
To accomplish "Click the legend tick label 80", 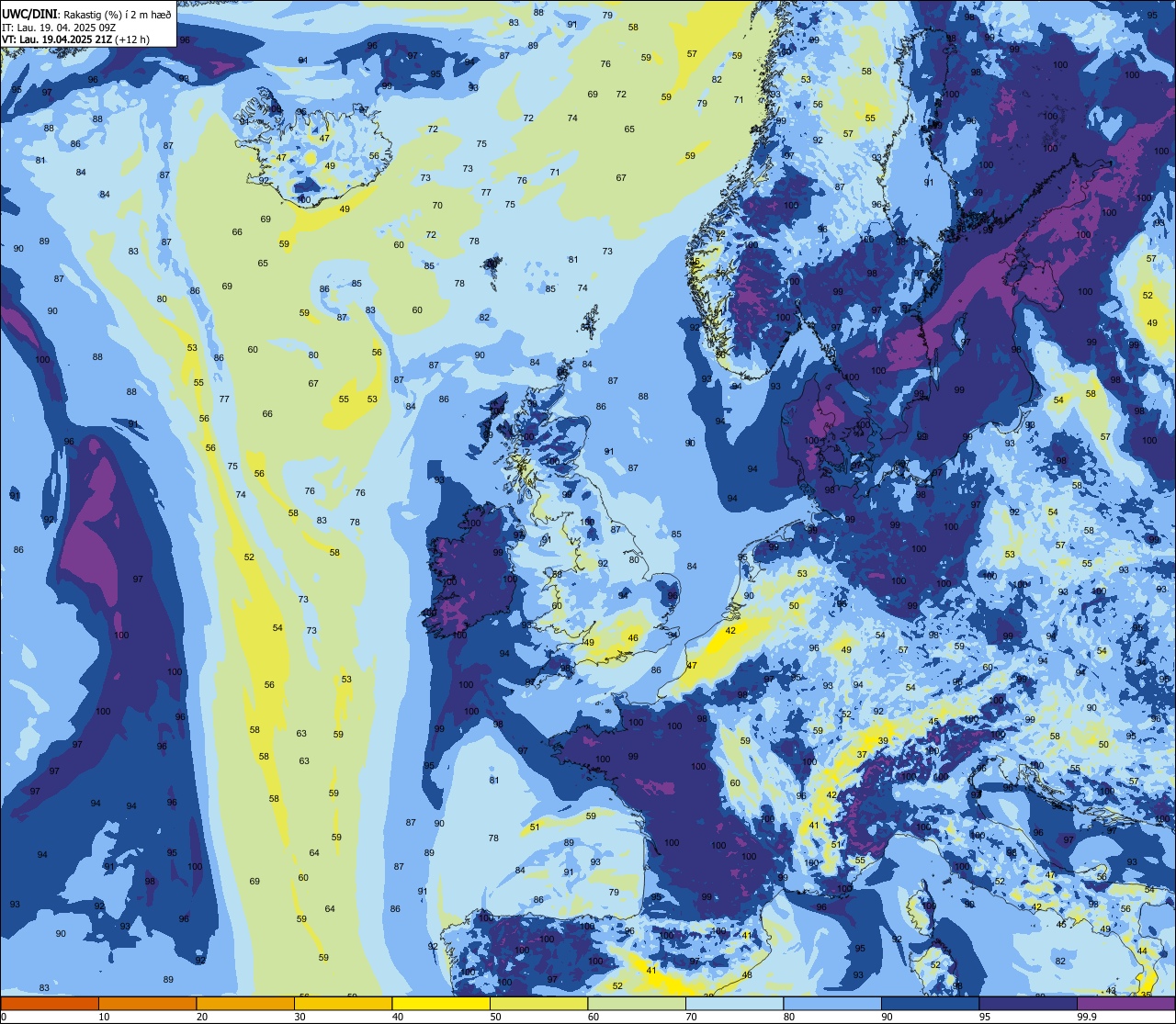I will (x=789, y=1017).
